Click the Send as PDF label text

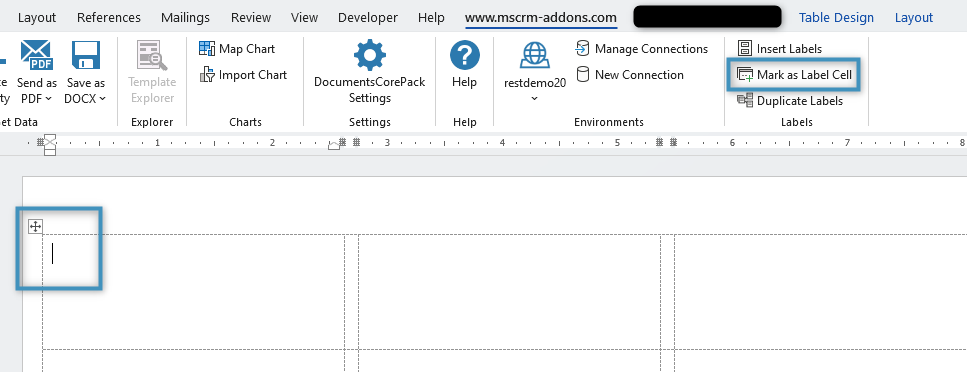(x=36, y=90)
